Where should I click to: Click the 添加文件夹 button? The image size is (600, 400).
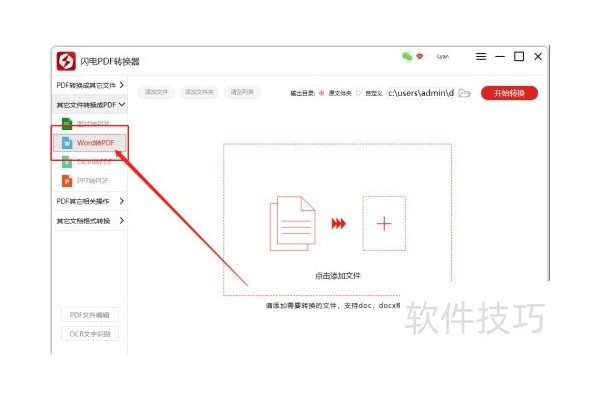(199, 92)
